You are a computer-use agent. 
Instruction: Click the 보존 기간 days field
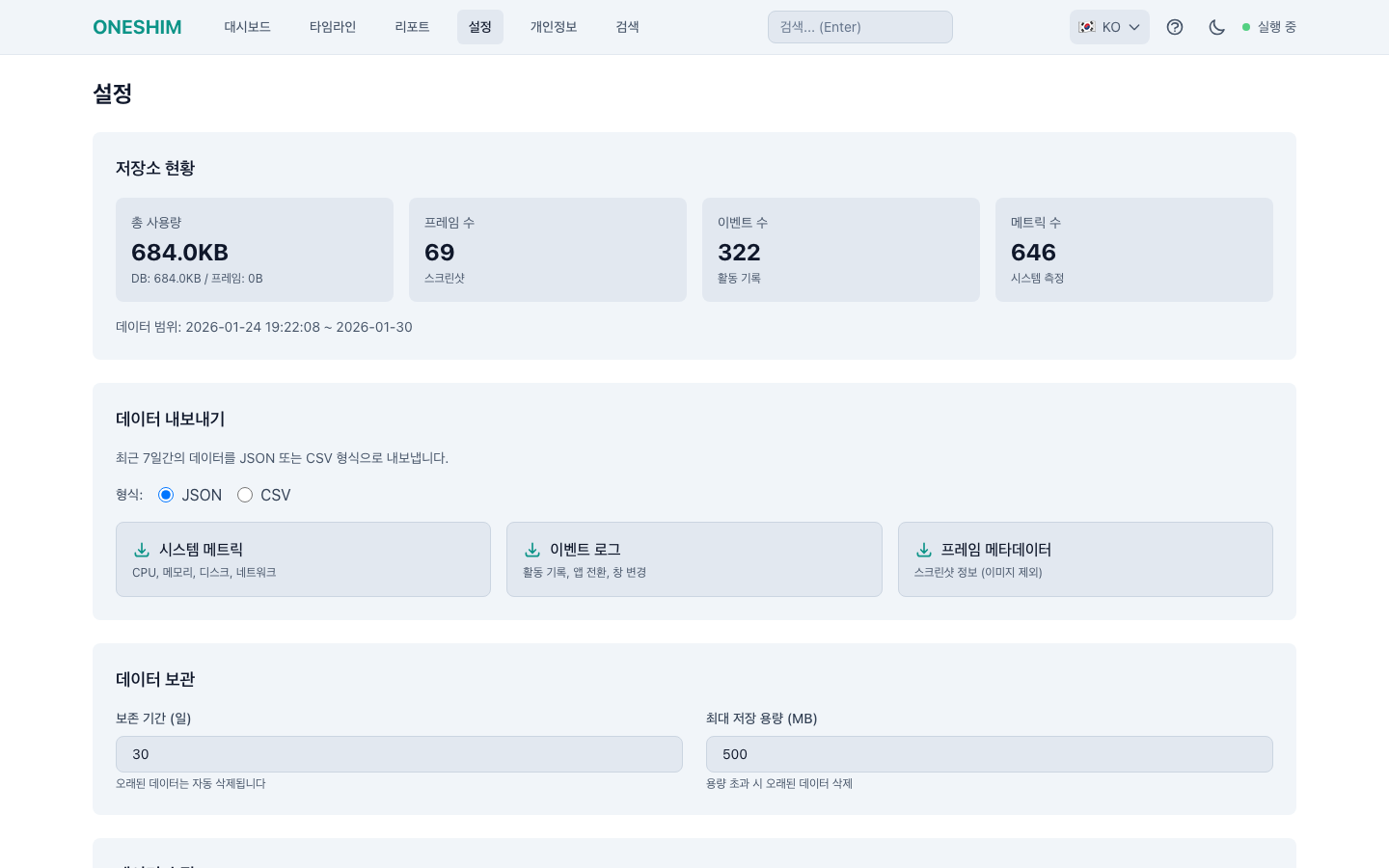coord(398,754)
